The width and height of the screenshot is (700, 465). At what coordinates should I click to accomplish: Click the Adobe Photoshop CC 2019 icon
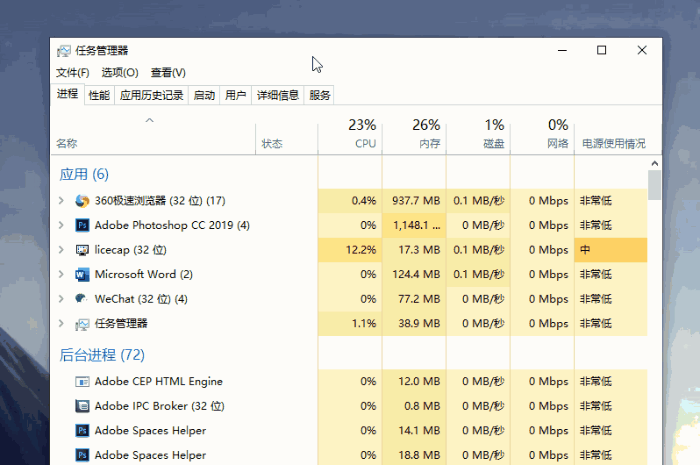[x=83, y=225]
